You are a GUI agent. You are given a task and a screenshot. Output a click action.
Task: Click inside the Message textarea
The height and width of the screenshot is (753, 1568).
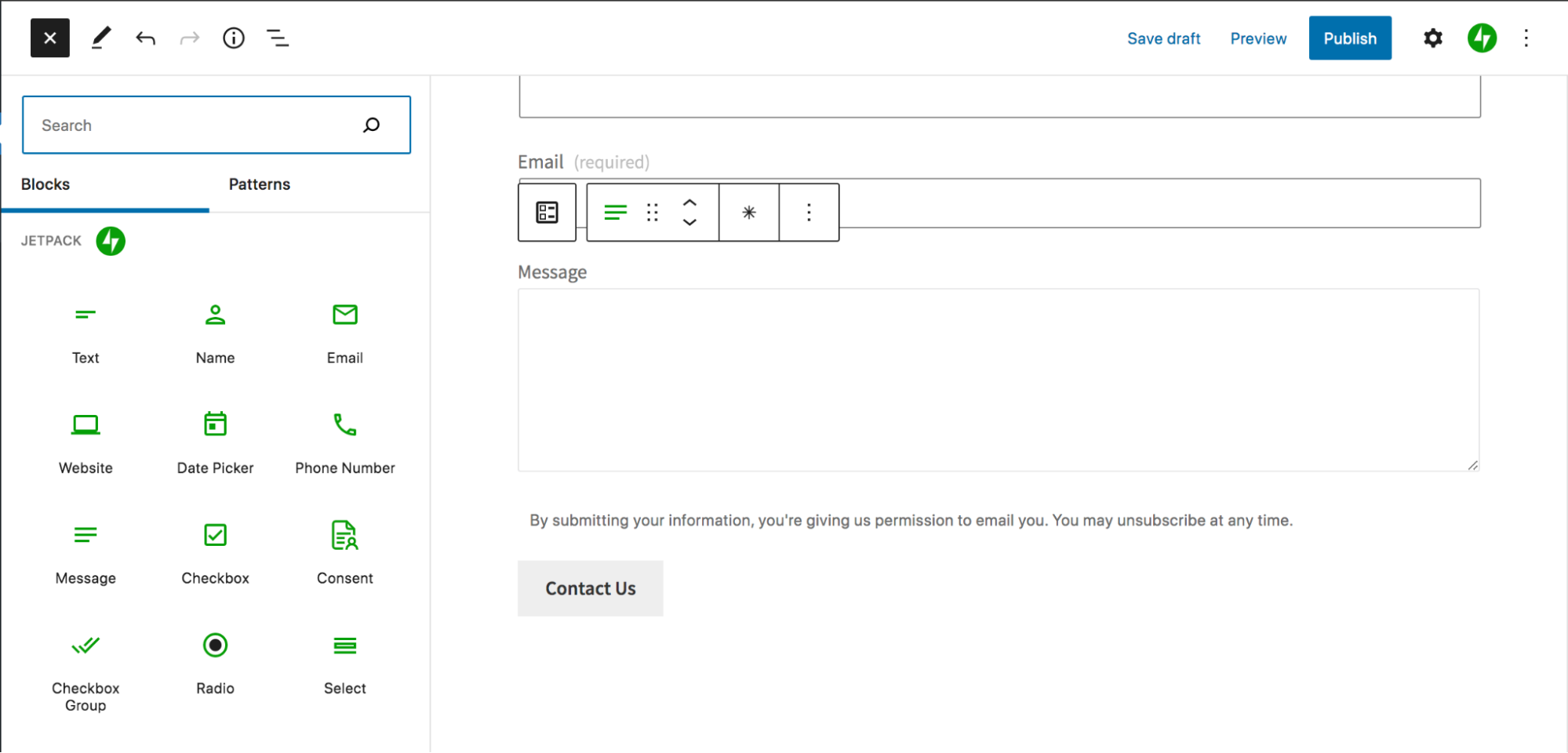(999, 380)
